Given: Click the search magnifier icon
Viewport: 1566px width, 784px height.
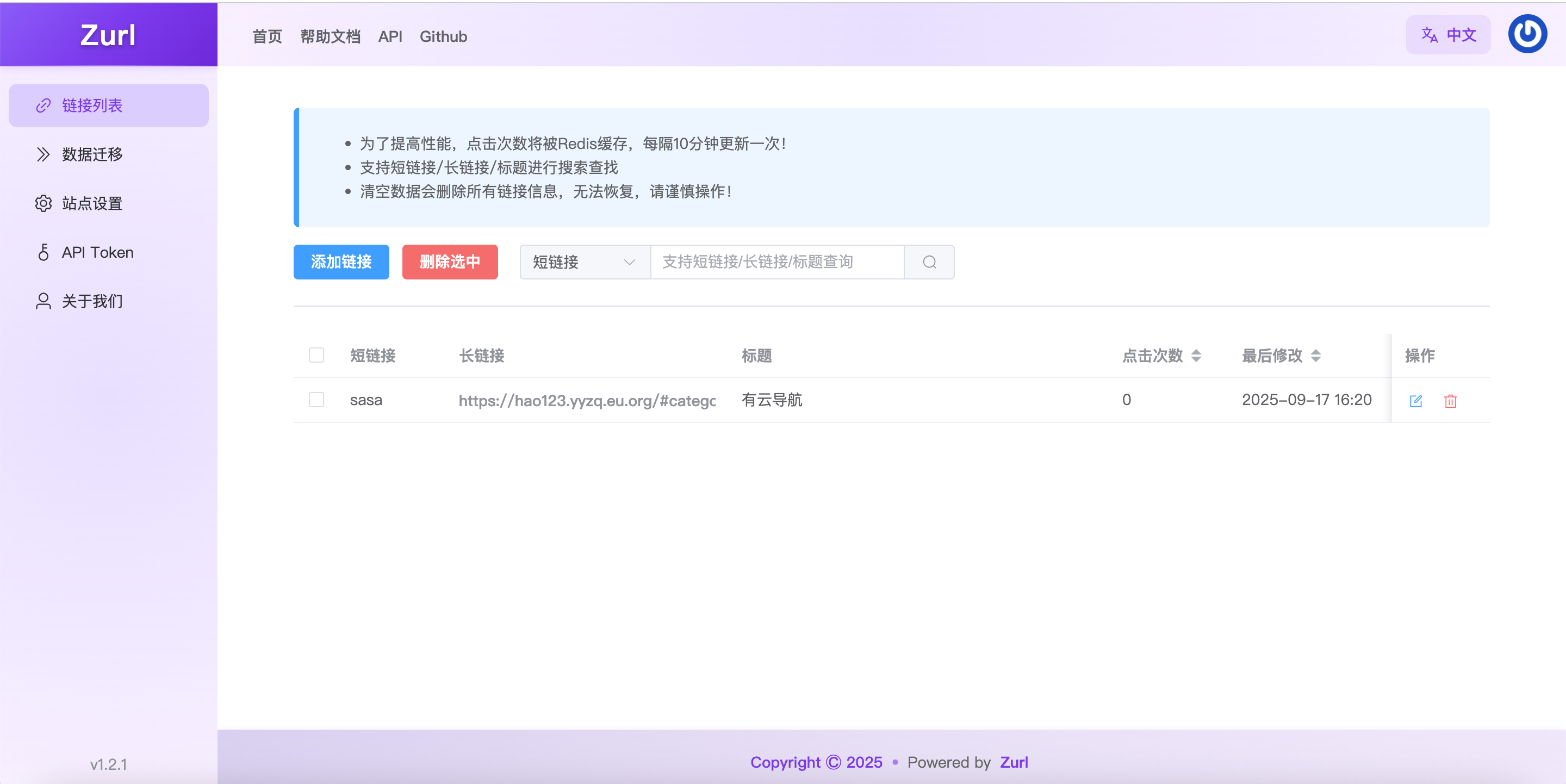Looking at the screenshot, I should pyautogui.click(x=929, y=262).
